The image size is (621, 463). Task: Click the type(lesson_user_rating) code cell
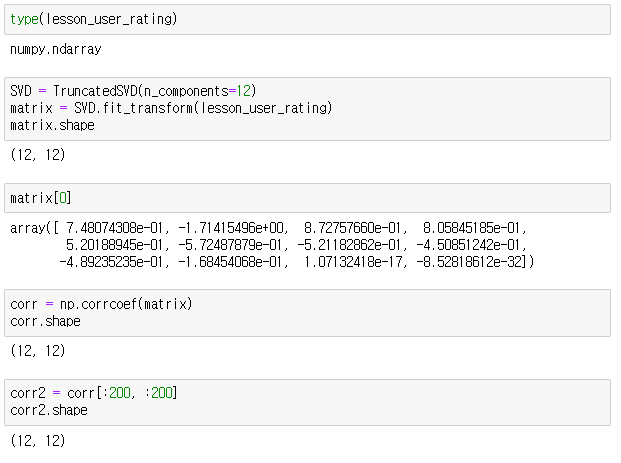pyautogui.click(x=307, y=19)
